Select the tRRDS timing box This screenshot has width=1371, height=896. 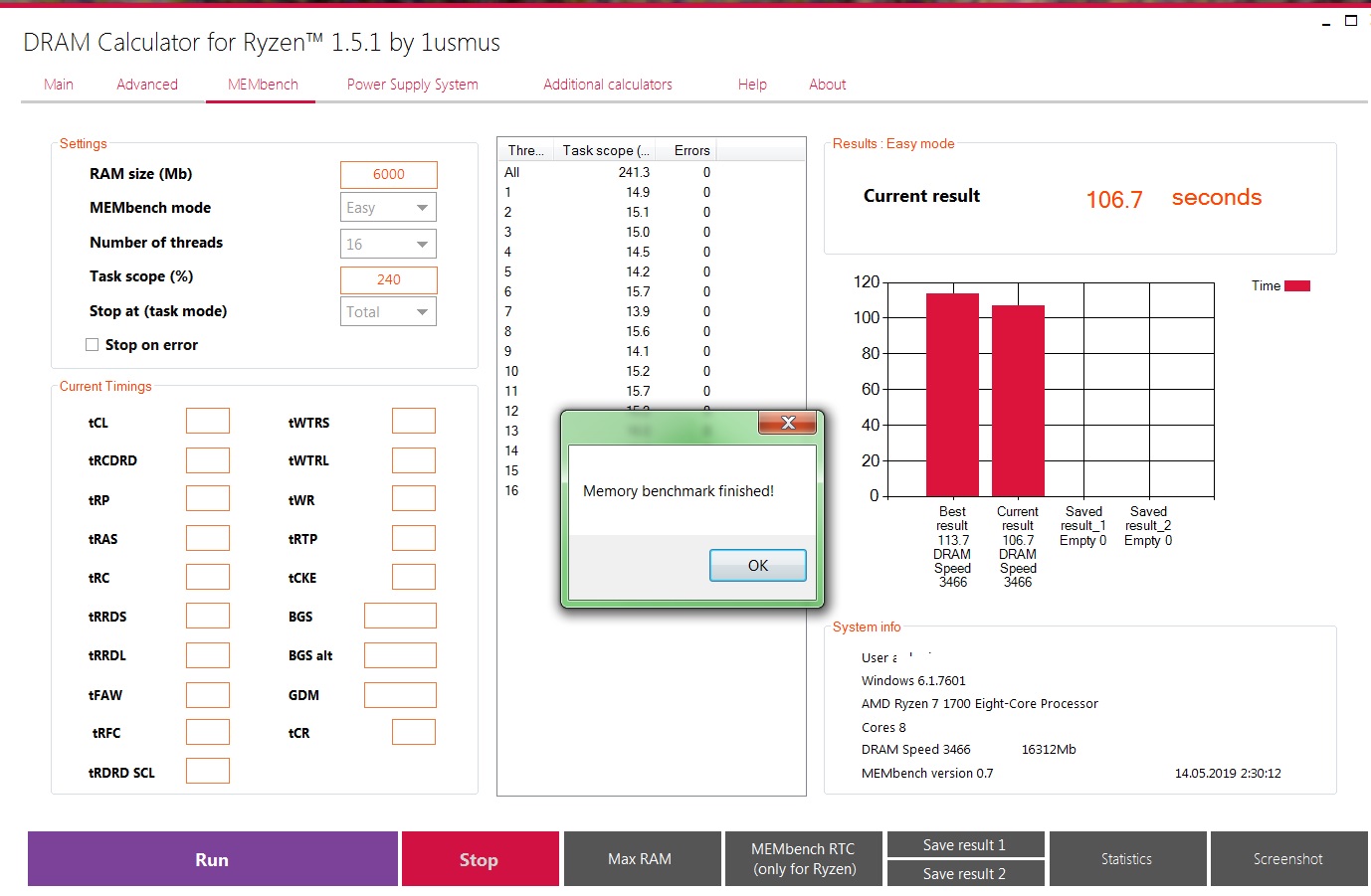pyautogui.click(x=208, y=617)
